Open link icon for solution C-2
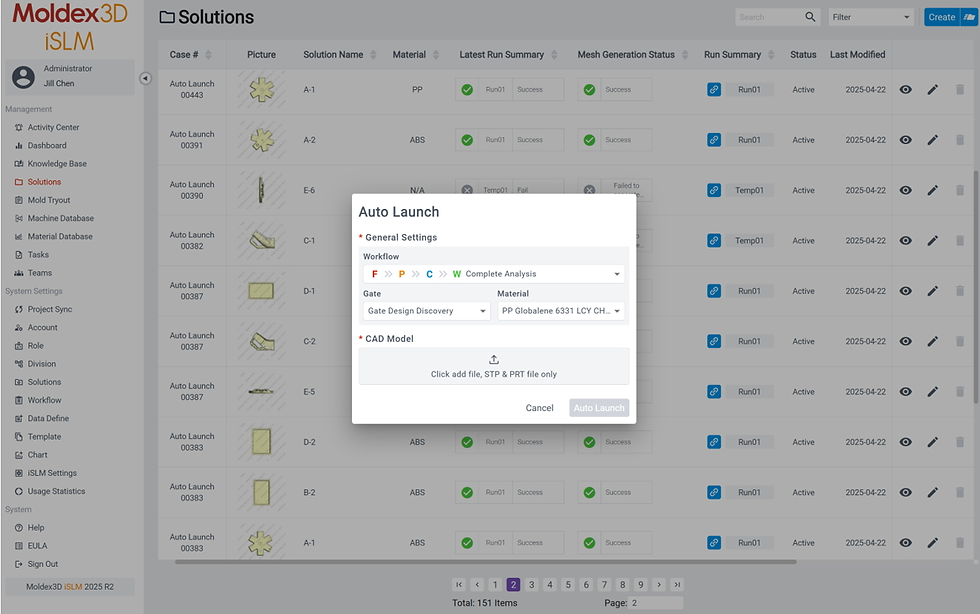980x614 pixels. click(x=714, y=341)
